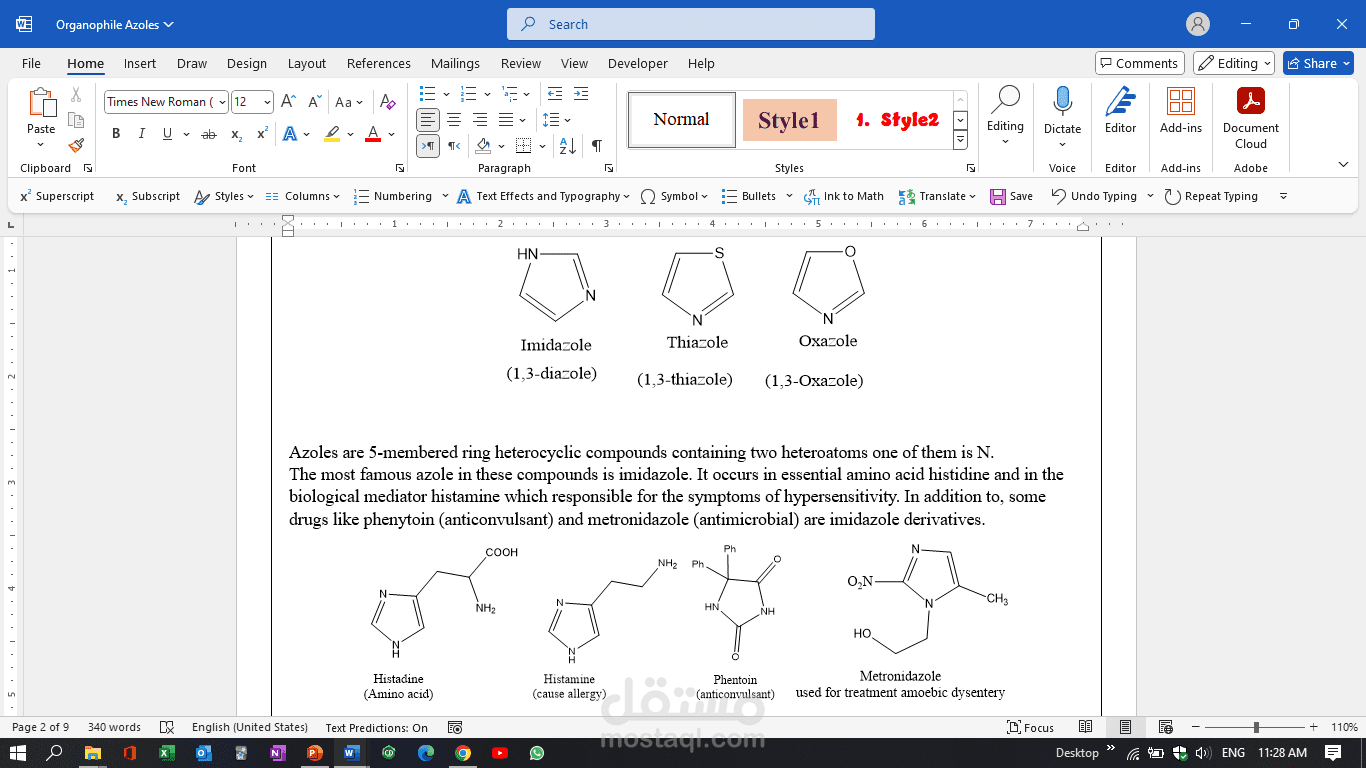The width and height of the screenshot is (1366, 768).
Task: Toggle Text Predictions: On setting
Action: (376, 727)
